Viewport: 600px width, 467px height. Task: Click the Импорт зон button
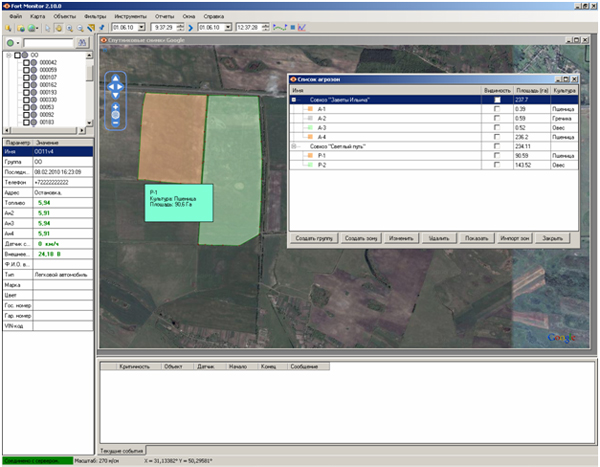click(516, 240)
